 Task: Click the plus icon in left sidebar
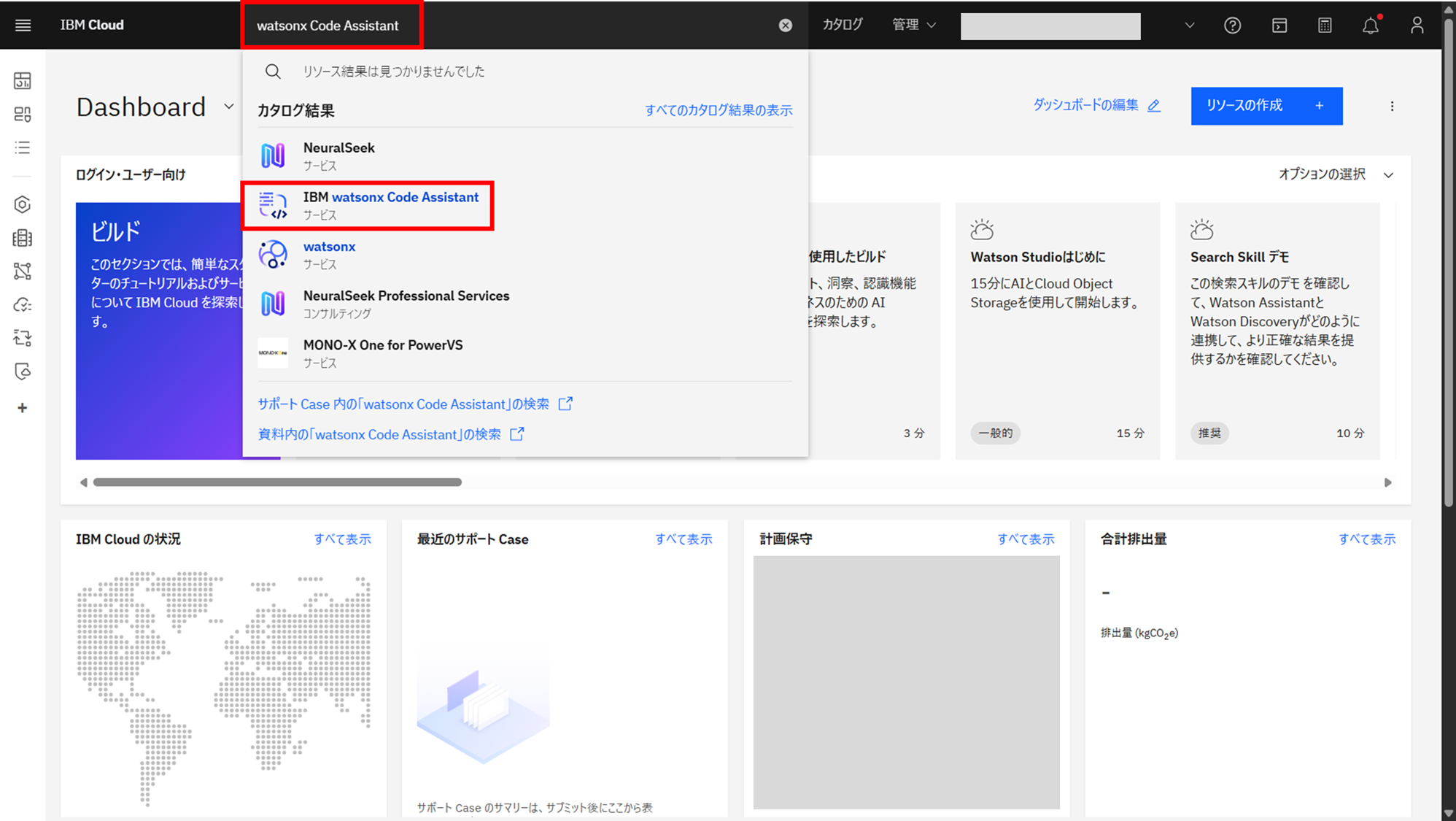click(x=23, y=408)
